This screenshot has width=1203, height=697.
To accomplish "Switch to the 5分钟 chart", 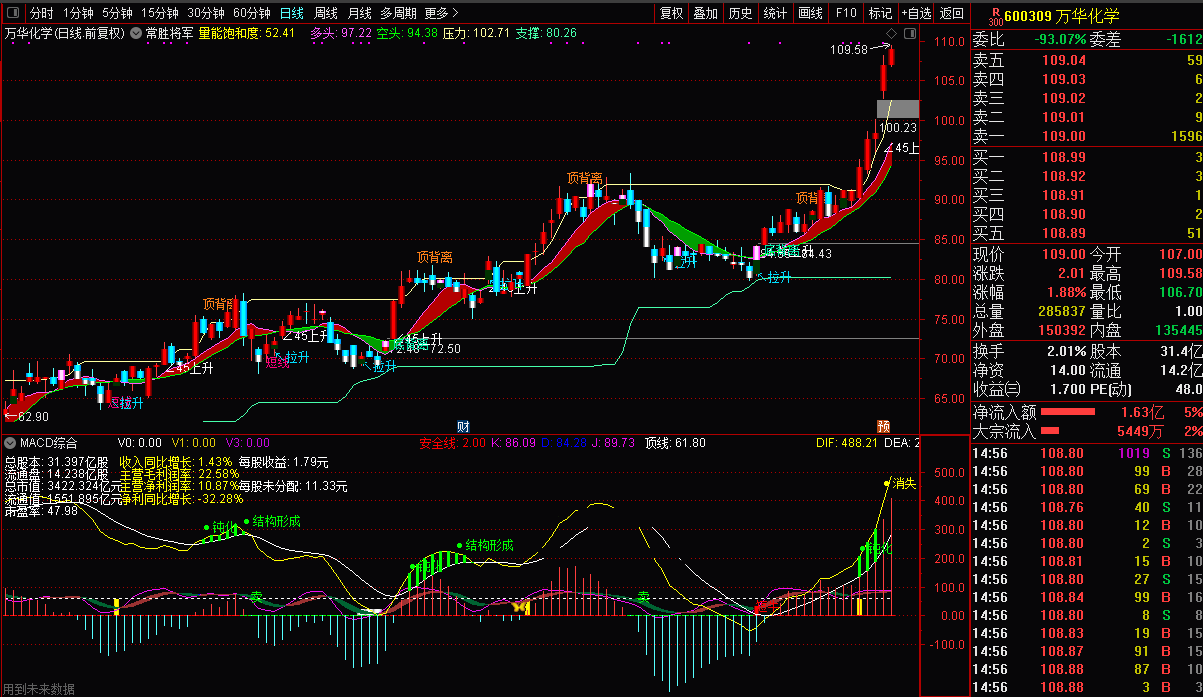I will [x=117, y=13].
